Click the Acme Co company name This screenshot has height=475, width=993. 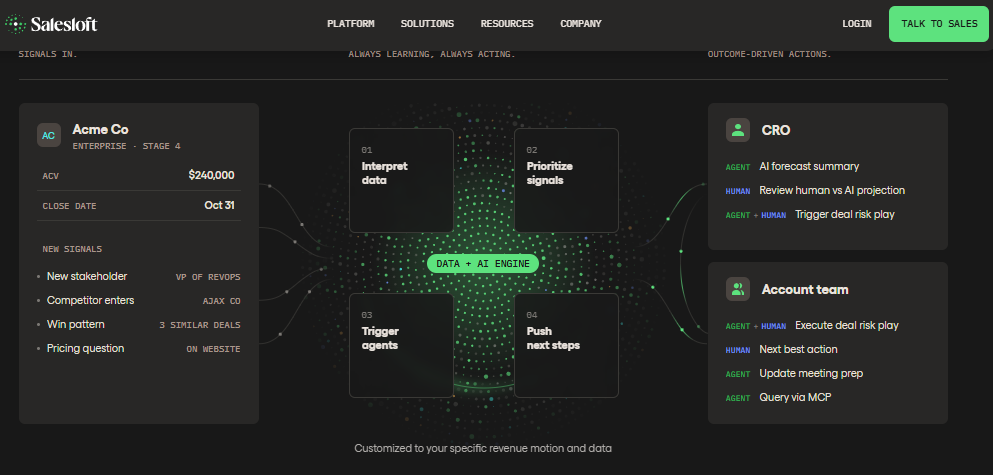coord(100,129)
